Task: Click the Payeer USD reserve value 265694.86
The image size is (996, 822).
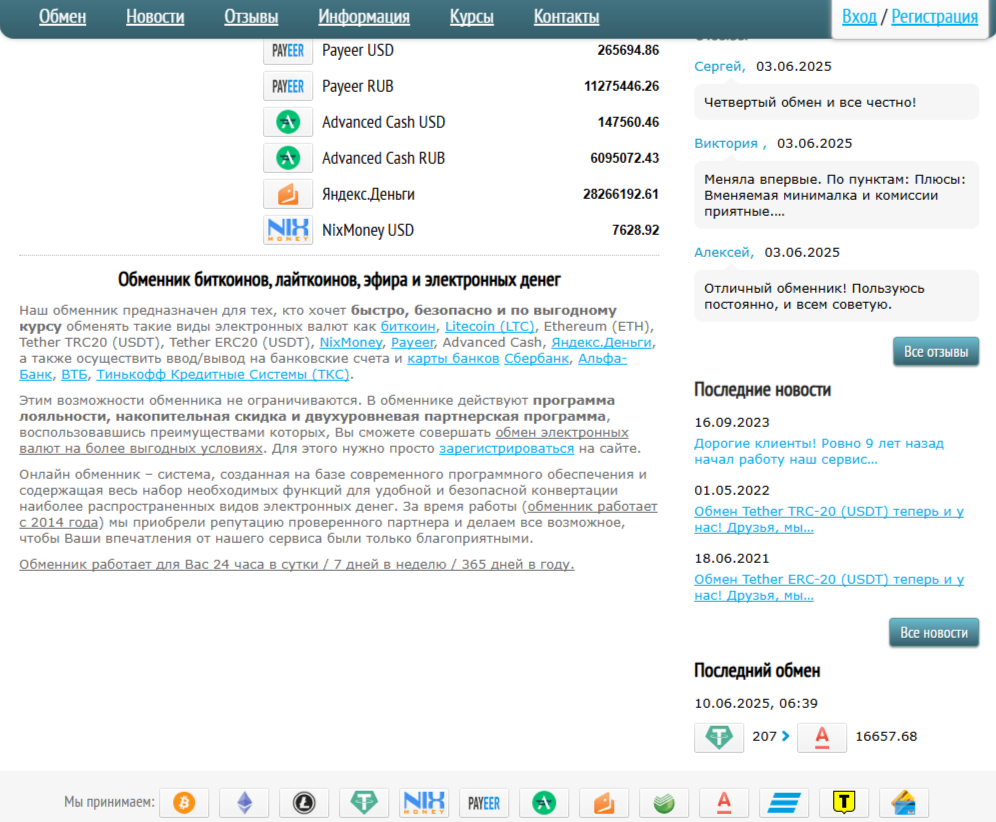Action: click(628, 51)
